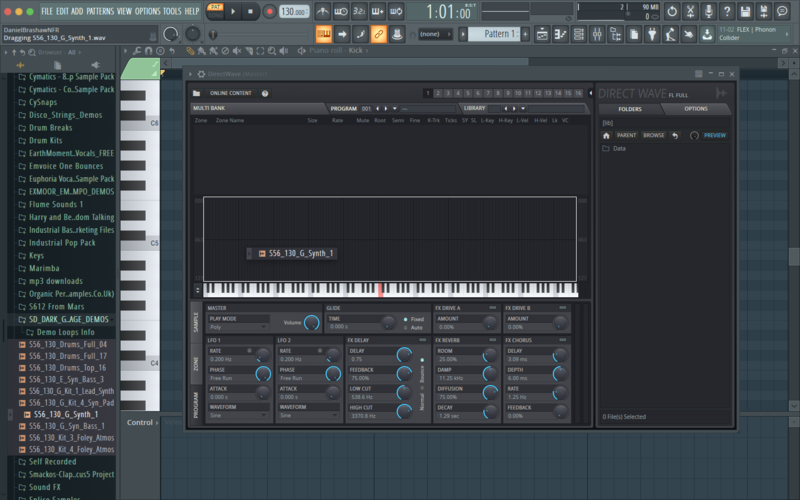Open the Play Mode Poly dropdown
The width and height of the screenshot is (800, 500).
(238, 327)
